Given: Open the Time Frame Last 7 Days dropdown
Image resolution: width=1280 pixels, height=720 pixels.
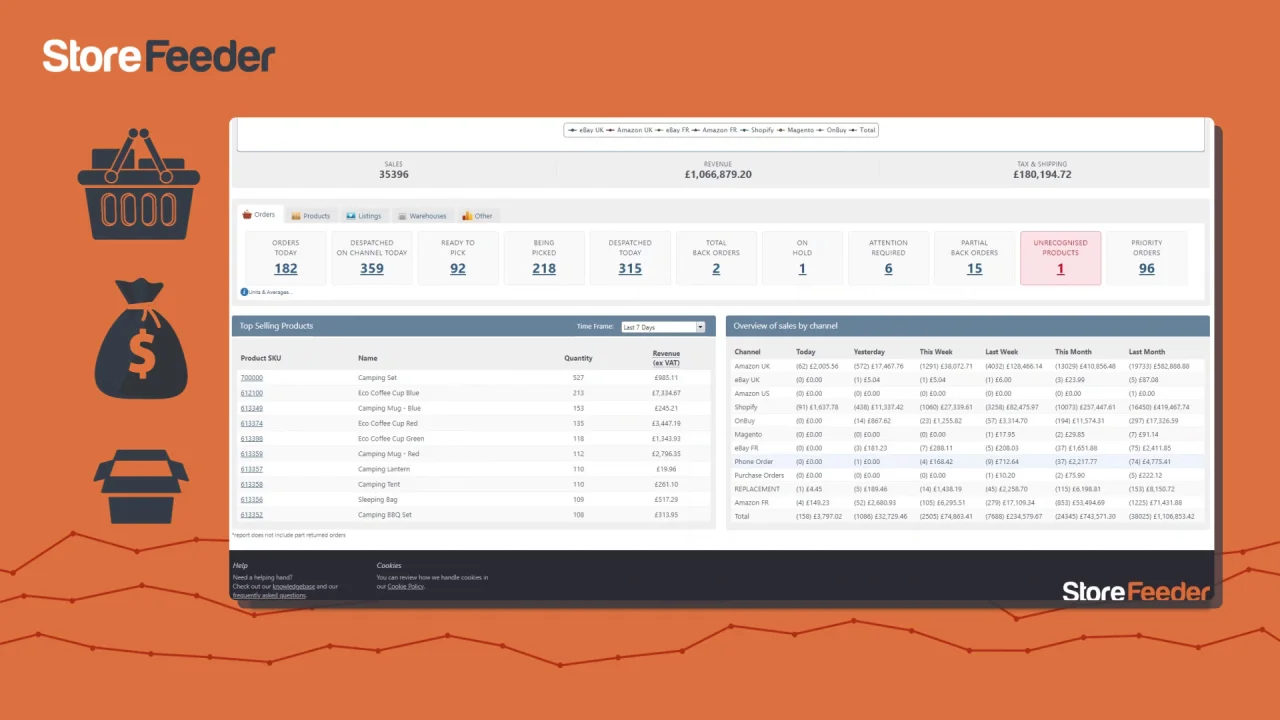Looking at the screenshot, I should click(663, 327).
